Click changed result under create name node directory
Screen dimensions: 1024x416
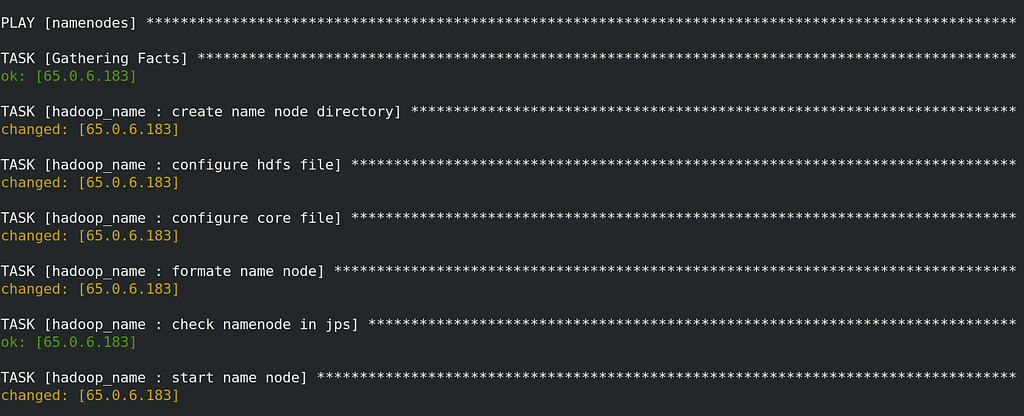(89, 129)
